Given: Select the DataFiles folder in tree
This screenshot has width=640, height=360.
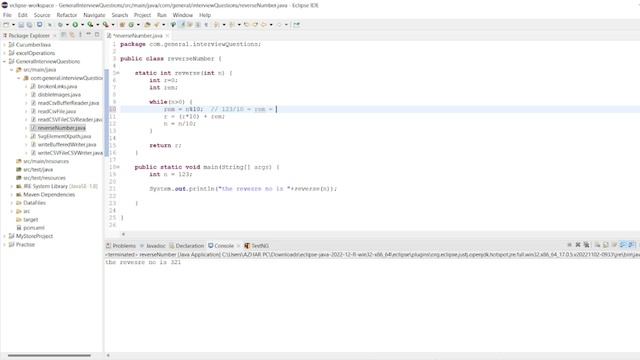Looking at the screenshot, I should tap(31, 203).
